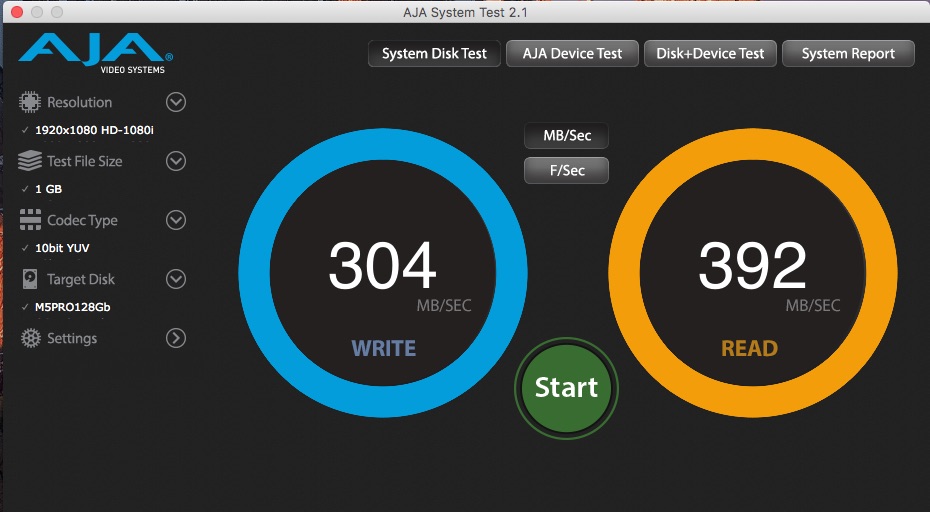Click the Test File Size stack icon
930x512 pixels.
pyautogui.click(x=30, y=161)
